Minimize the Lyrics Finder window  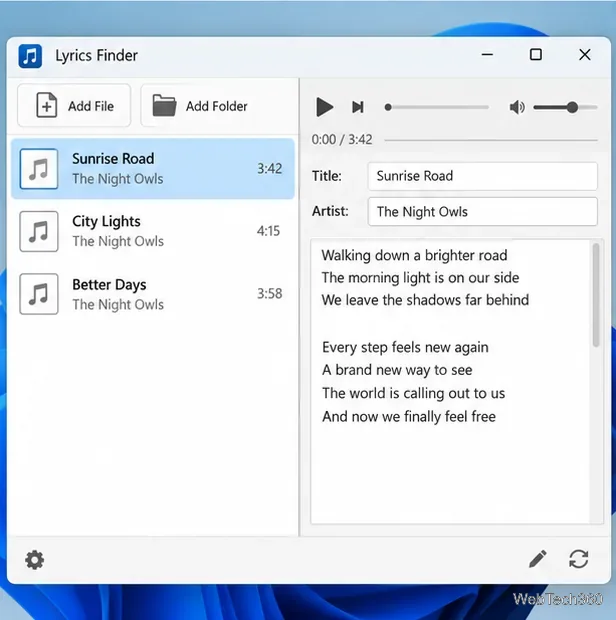[487, 55]
